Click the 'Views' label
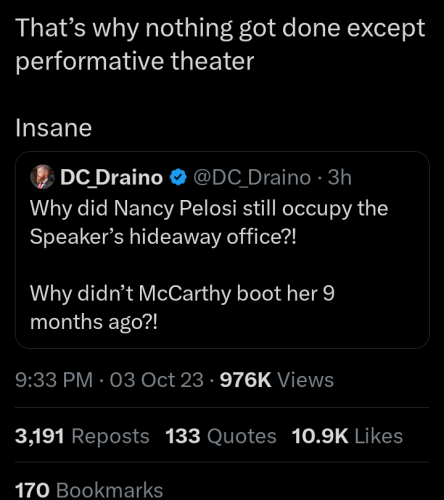Screen dimensions: 444x500 tap(305, 380)
